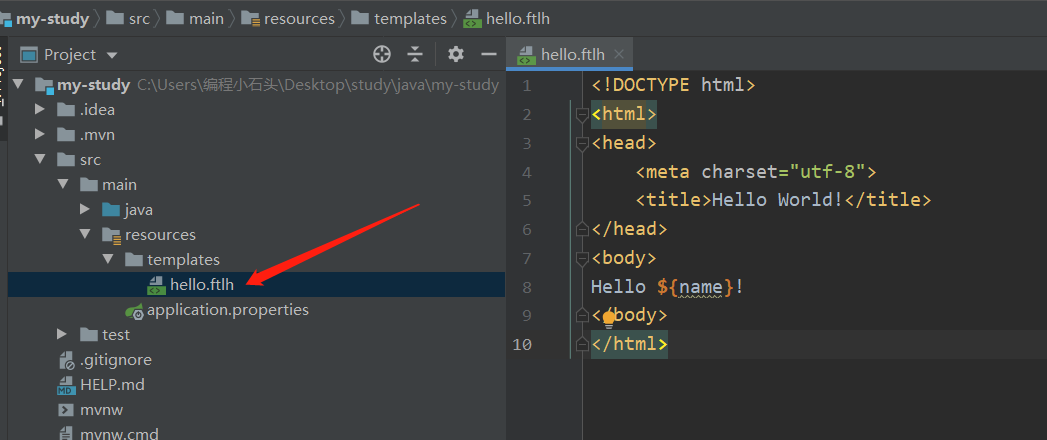This screenshot has height=440, width=1047.
Task: Click the yellow intention lightbulb on line 9
Action: click(x=609, y=318)
